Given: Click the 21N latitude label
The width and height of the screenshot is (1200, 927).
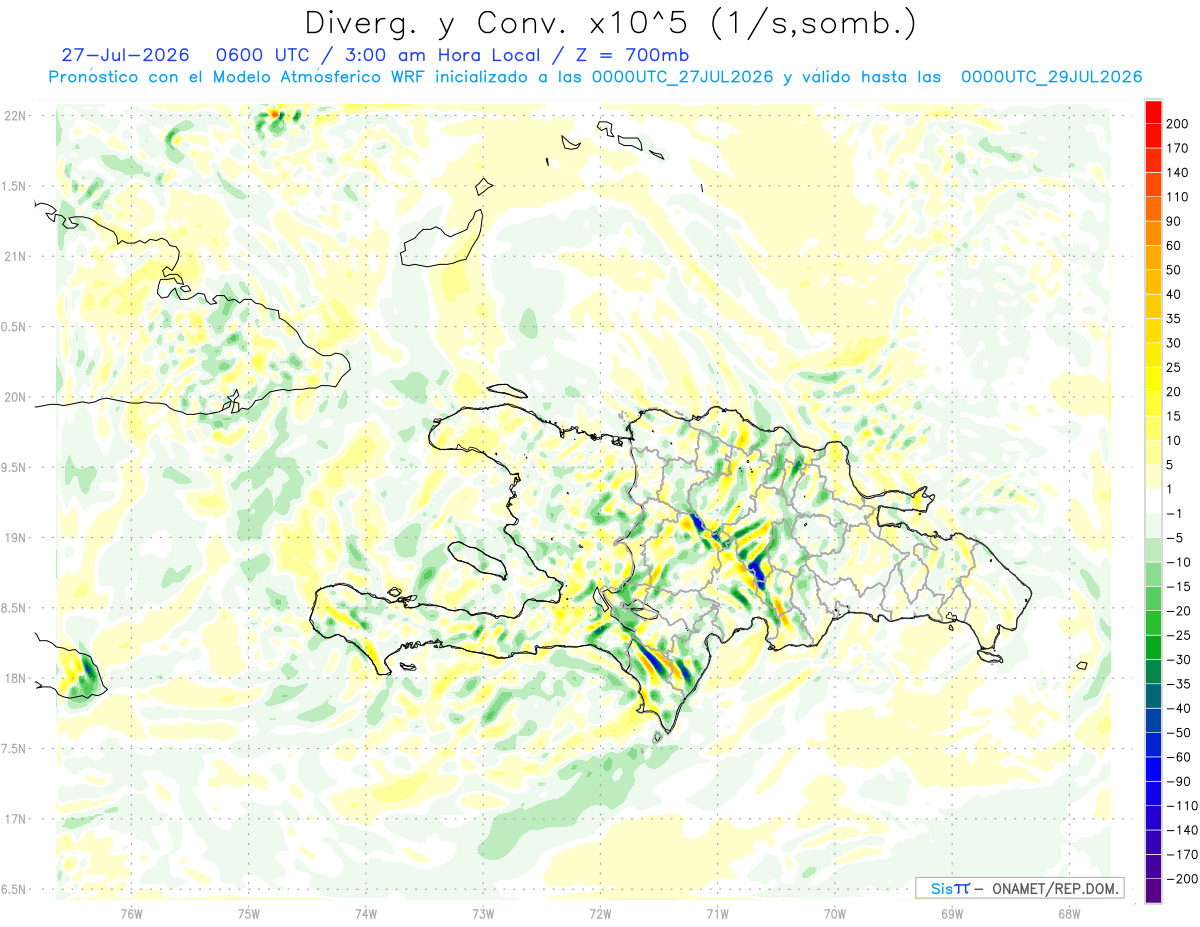Looking at the screenshot, I should tap(15, 256).
